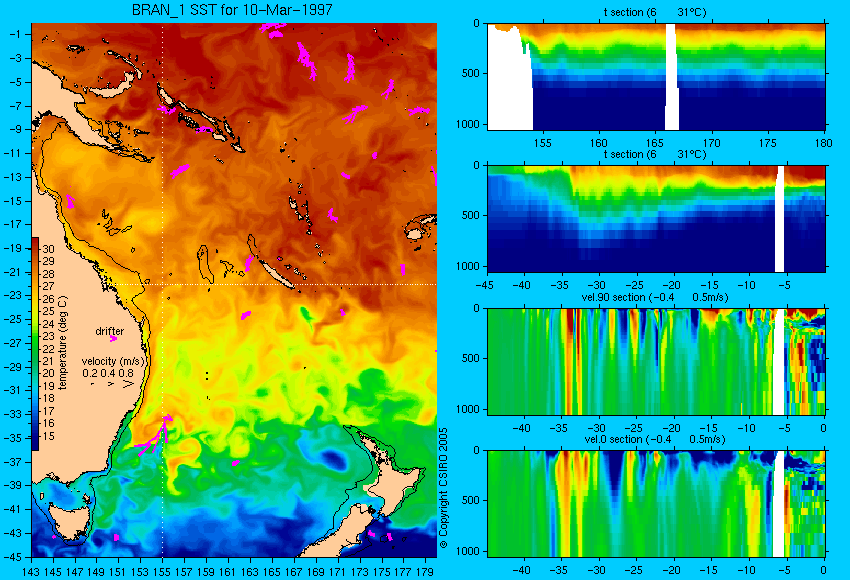The width and height of the screenshot is (850, 580).
Task: Click the vertical 'Copyright CSIRO 2005' text
Action: (443, 488)
